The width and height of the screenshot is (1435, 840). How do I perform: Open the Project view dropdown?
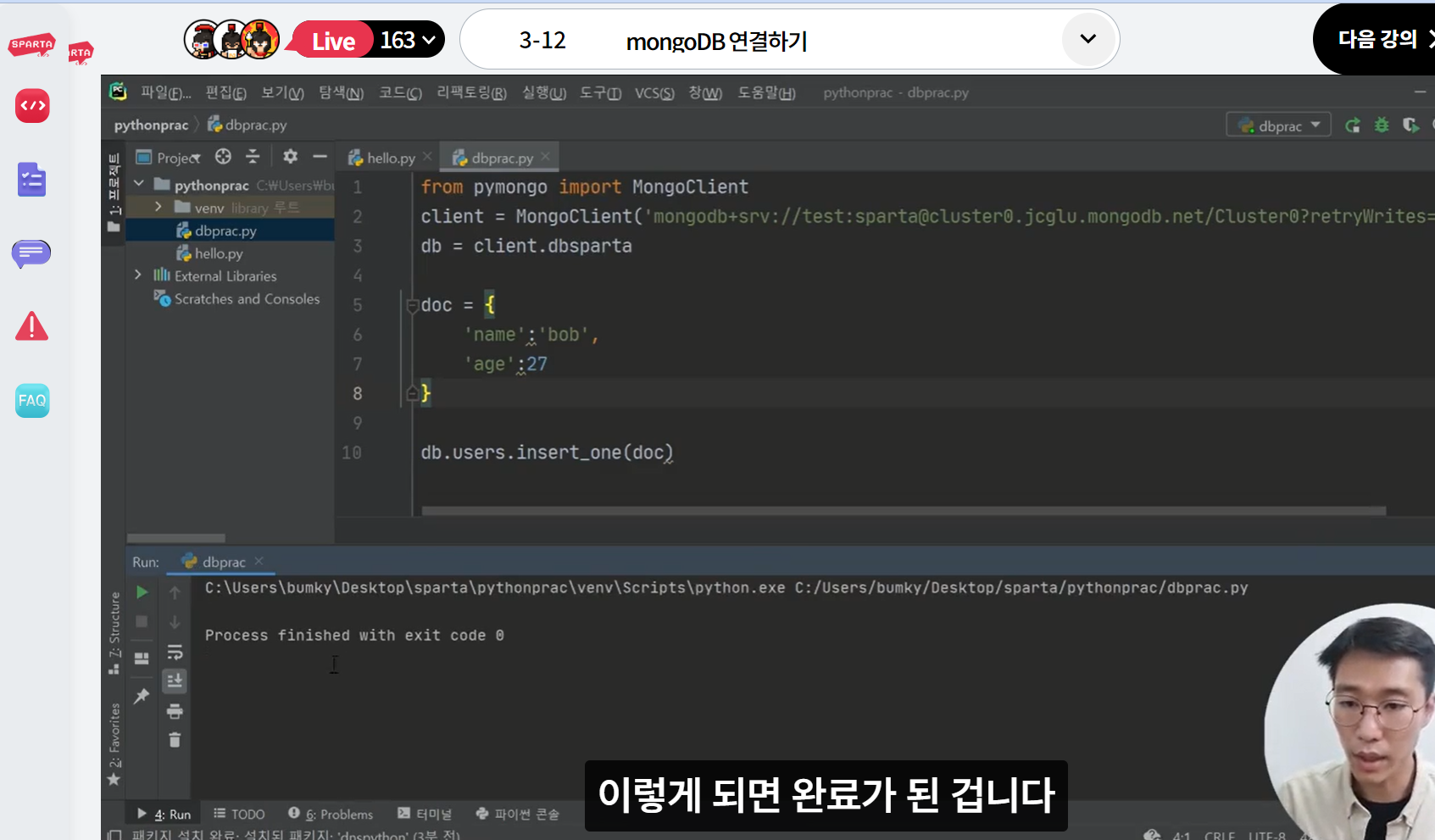[168, 158]
